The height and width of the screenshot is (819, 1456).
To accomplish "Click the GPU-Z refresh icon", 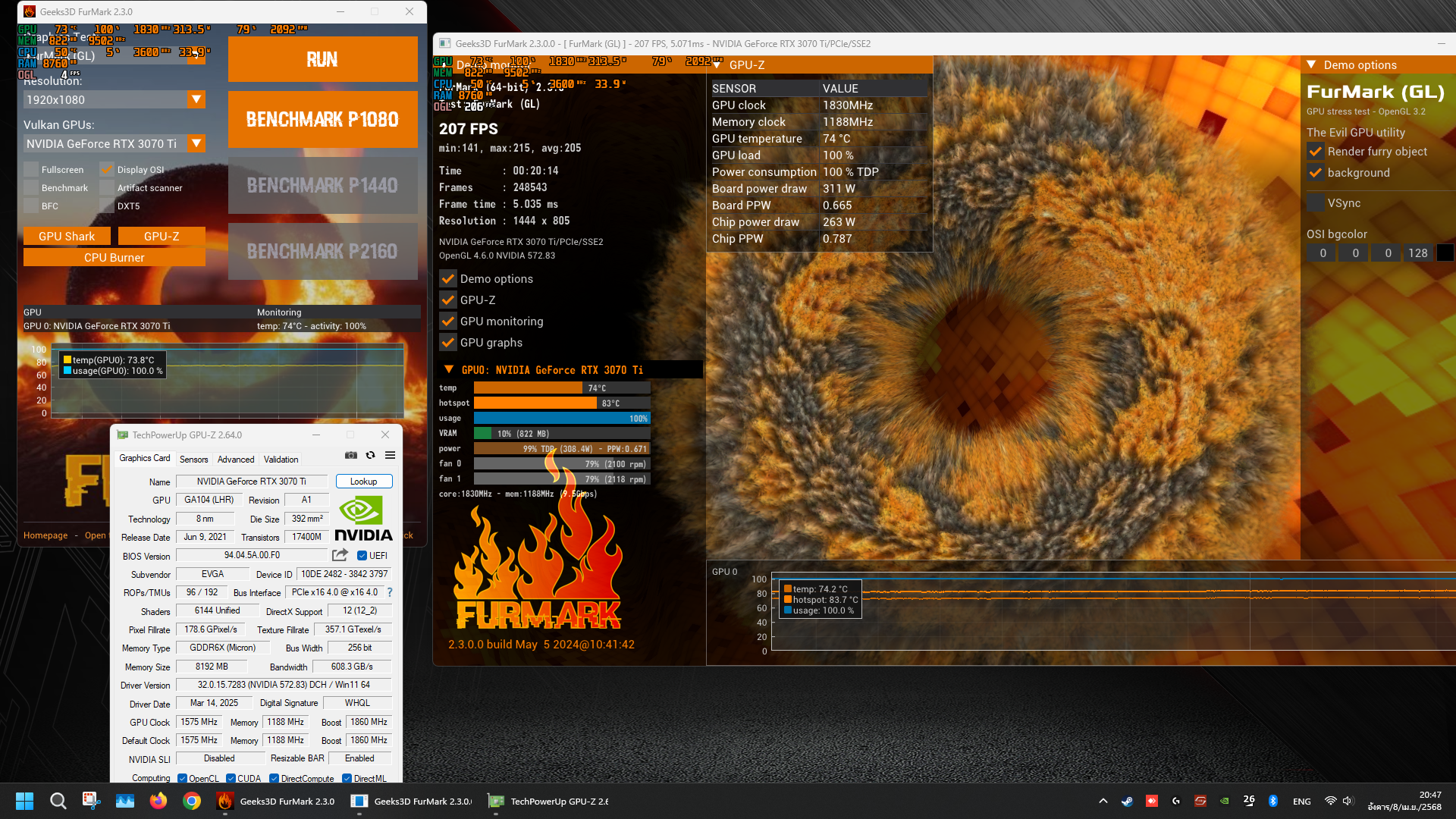I will pos(370,455).
